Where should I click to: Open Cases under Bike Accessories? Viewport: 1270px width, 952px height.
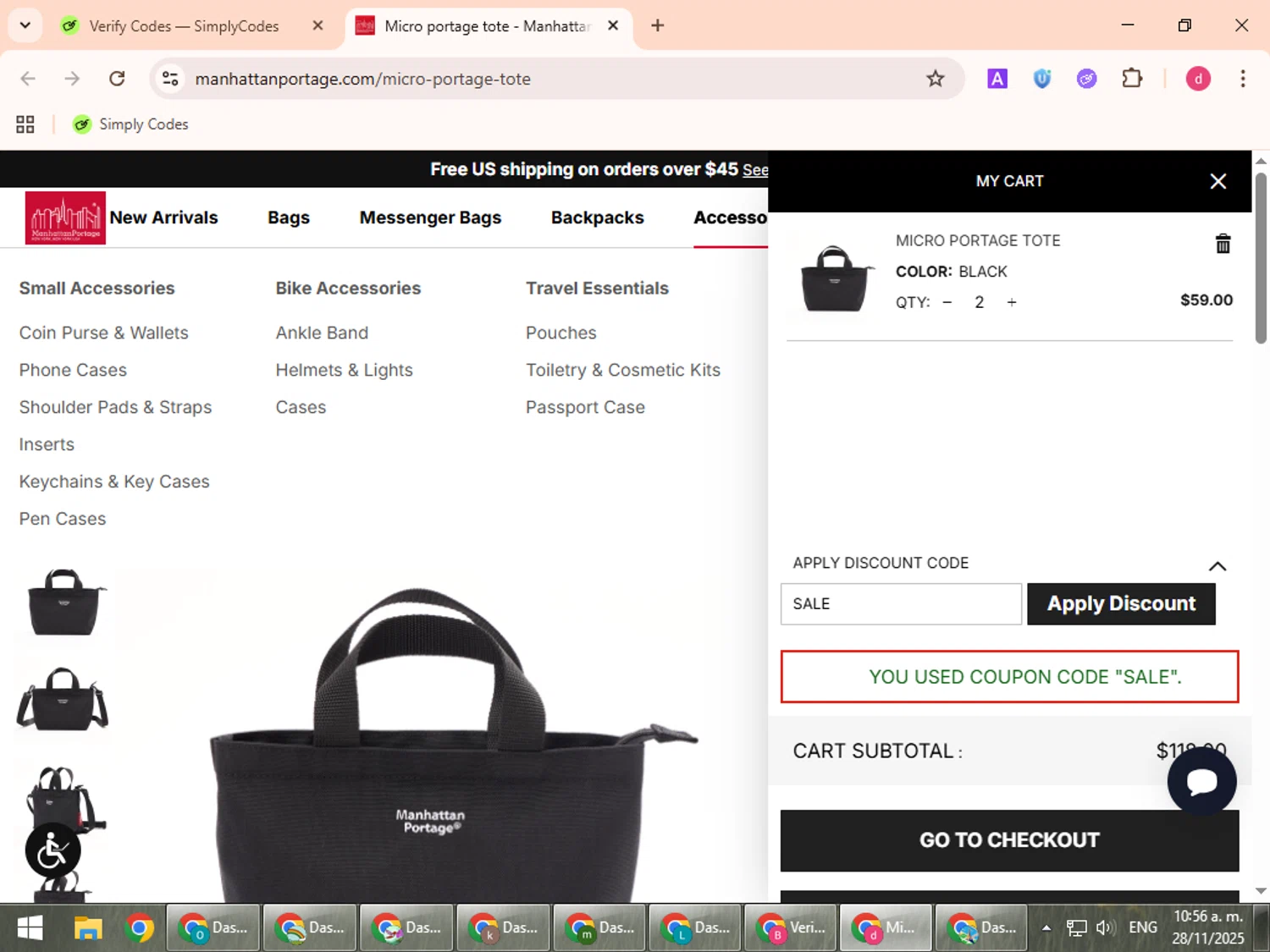[x=301, y=407]
